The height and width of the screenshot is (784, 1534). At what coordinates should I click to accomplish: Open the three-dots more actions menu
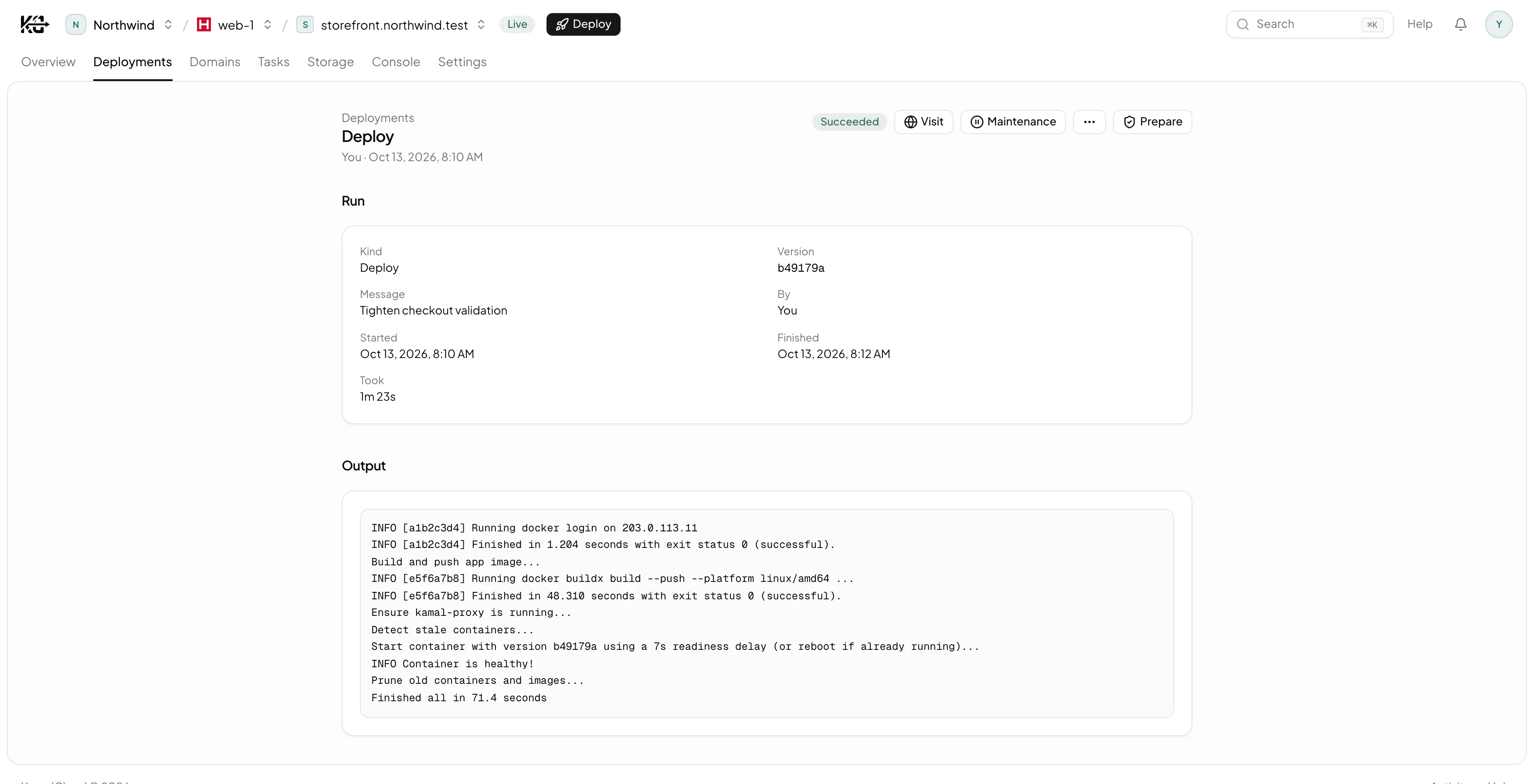pyautogui.click(x=1089, y=122)
